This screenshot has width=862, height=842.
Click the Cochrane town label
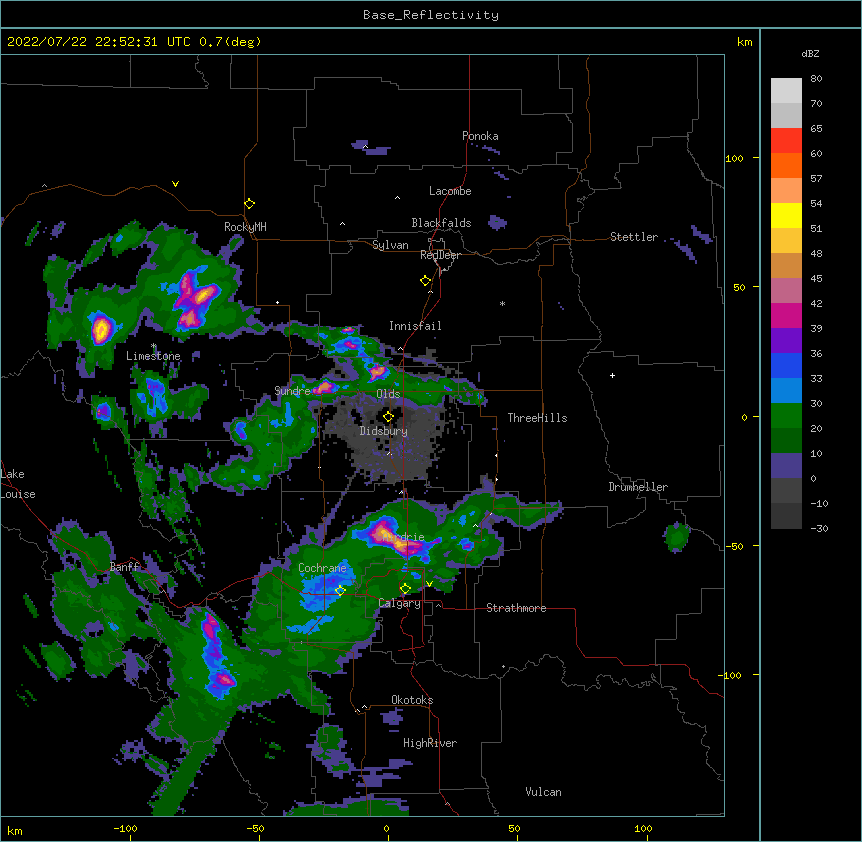click(x=322, y=568)
